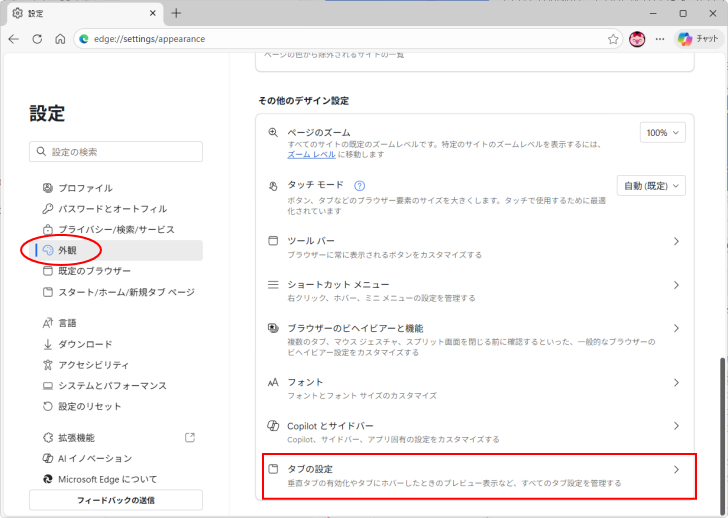The image size is (728, 518).
Task: Click the ダウンロード arrow icon in sidebar
Action: point(48,344)
